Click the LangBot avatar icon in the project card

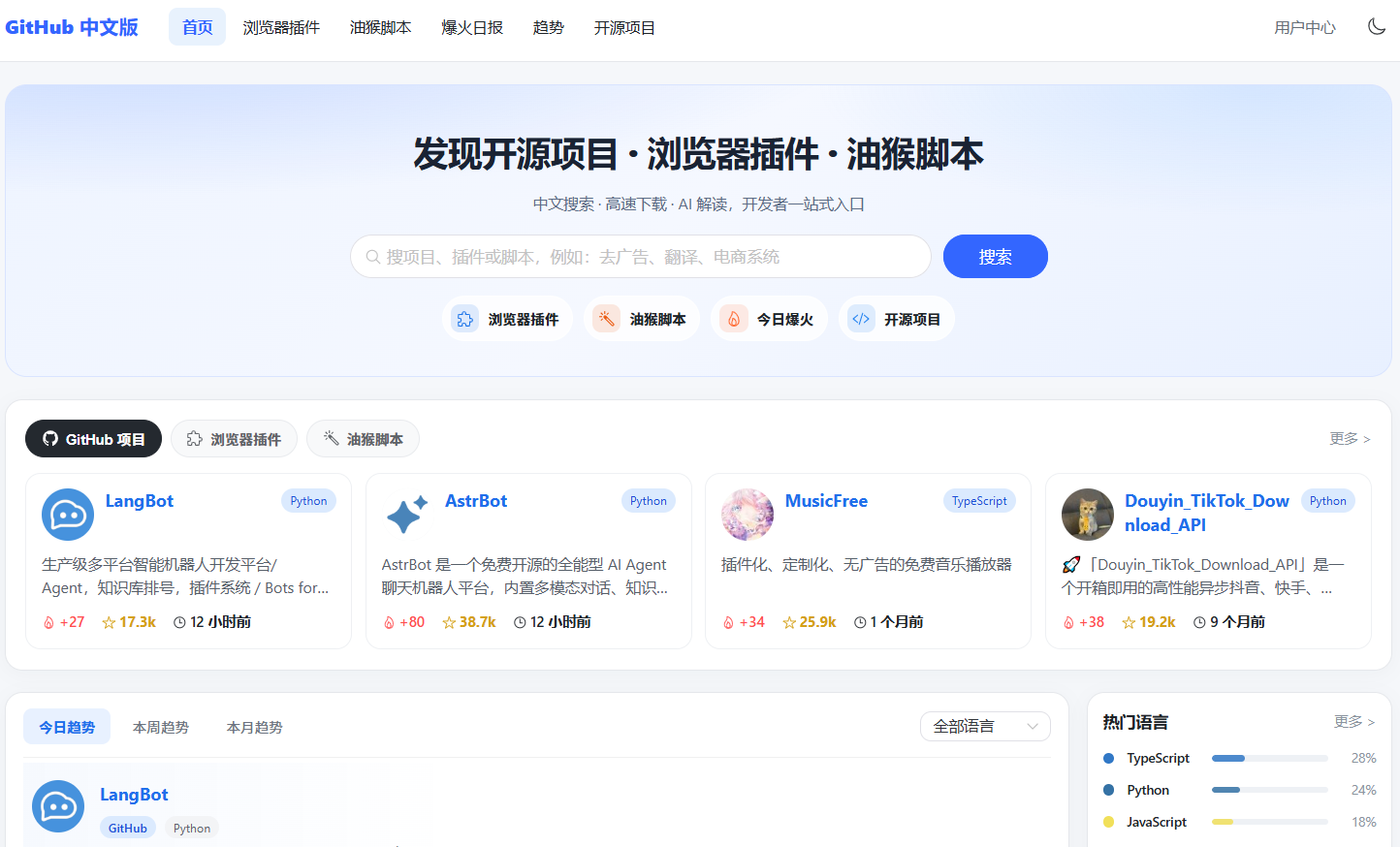point(68,515)
